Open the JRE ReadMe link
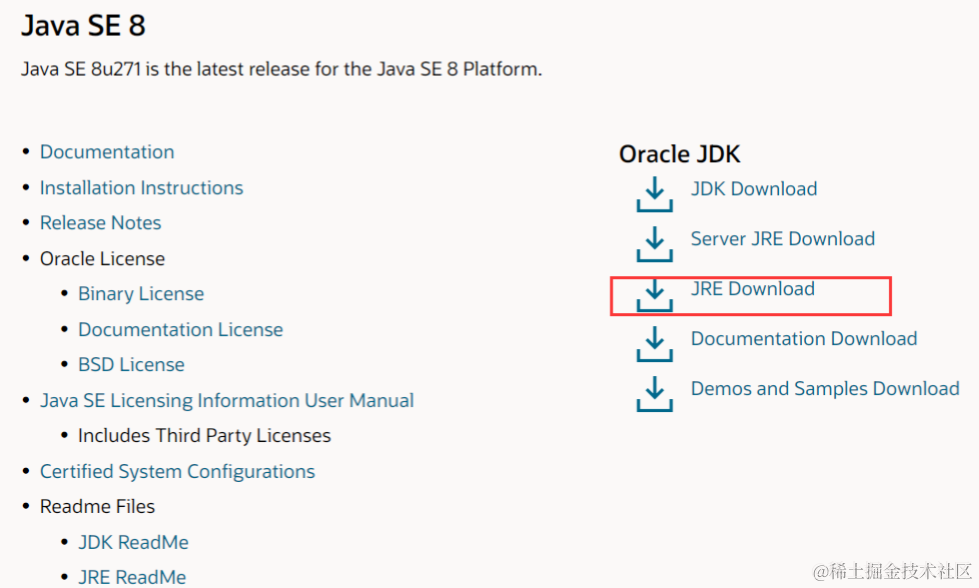The image size is (979, 588). coord(132,577)
